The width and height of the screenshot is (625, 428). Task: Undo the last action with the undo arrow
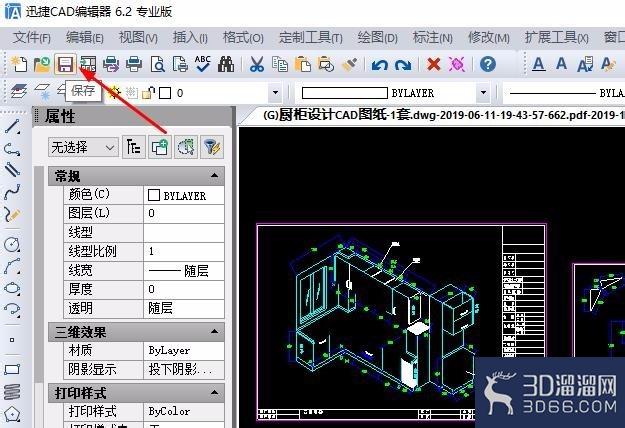[x=379, y=64]
